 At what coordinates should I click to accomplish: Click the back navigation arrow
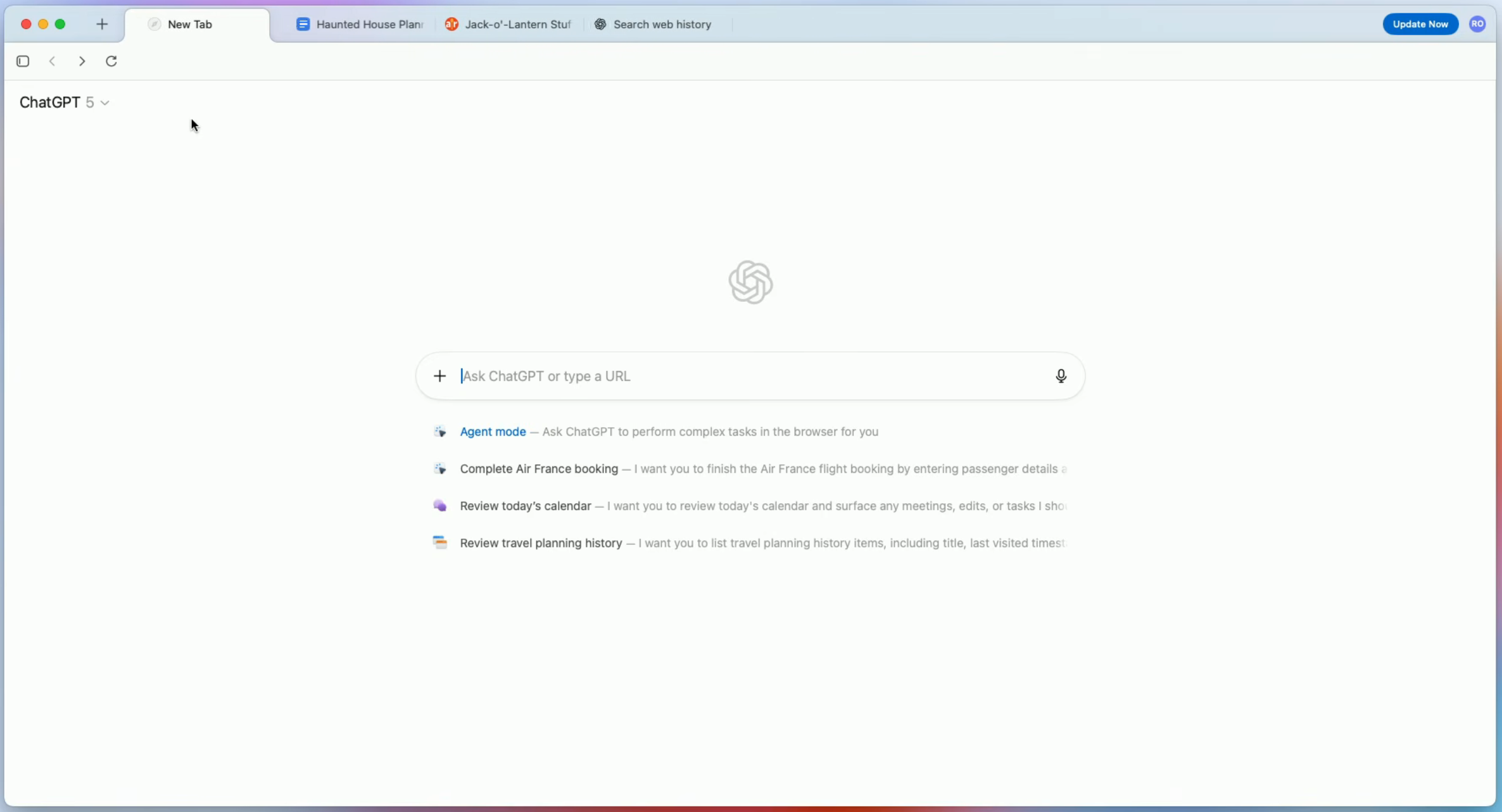tap(53, 61)
